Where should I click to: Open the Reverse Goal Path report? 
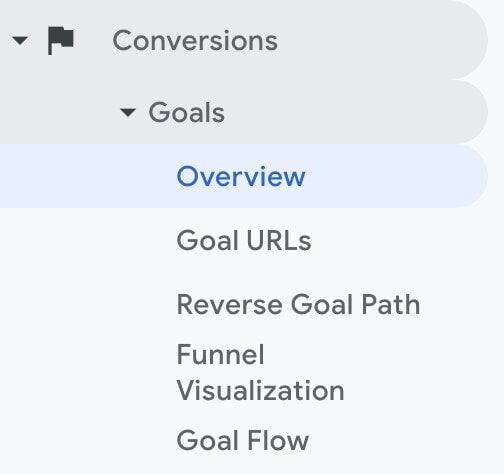click(298, 304)
